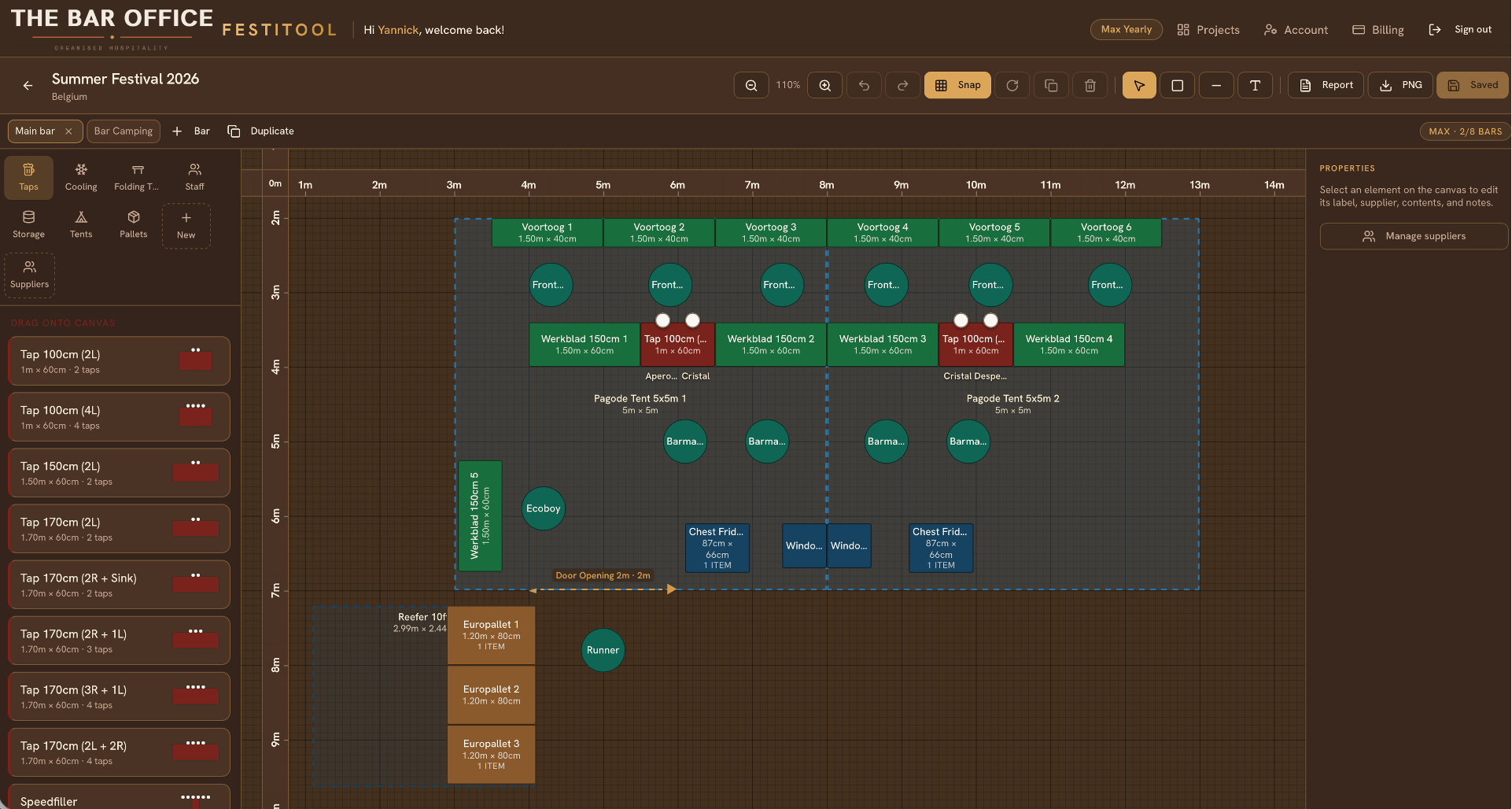1512x809 pixels.
Task: Close the Main bar tab
Action: tap(68, 131)
